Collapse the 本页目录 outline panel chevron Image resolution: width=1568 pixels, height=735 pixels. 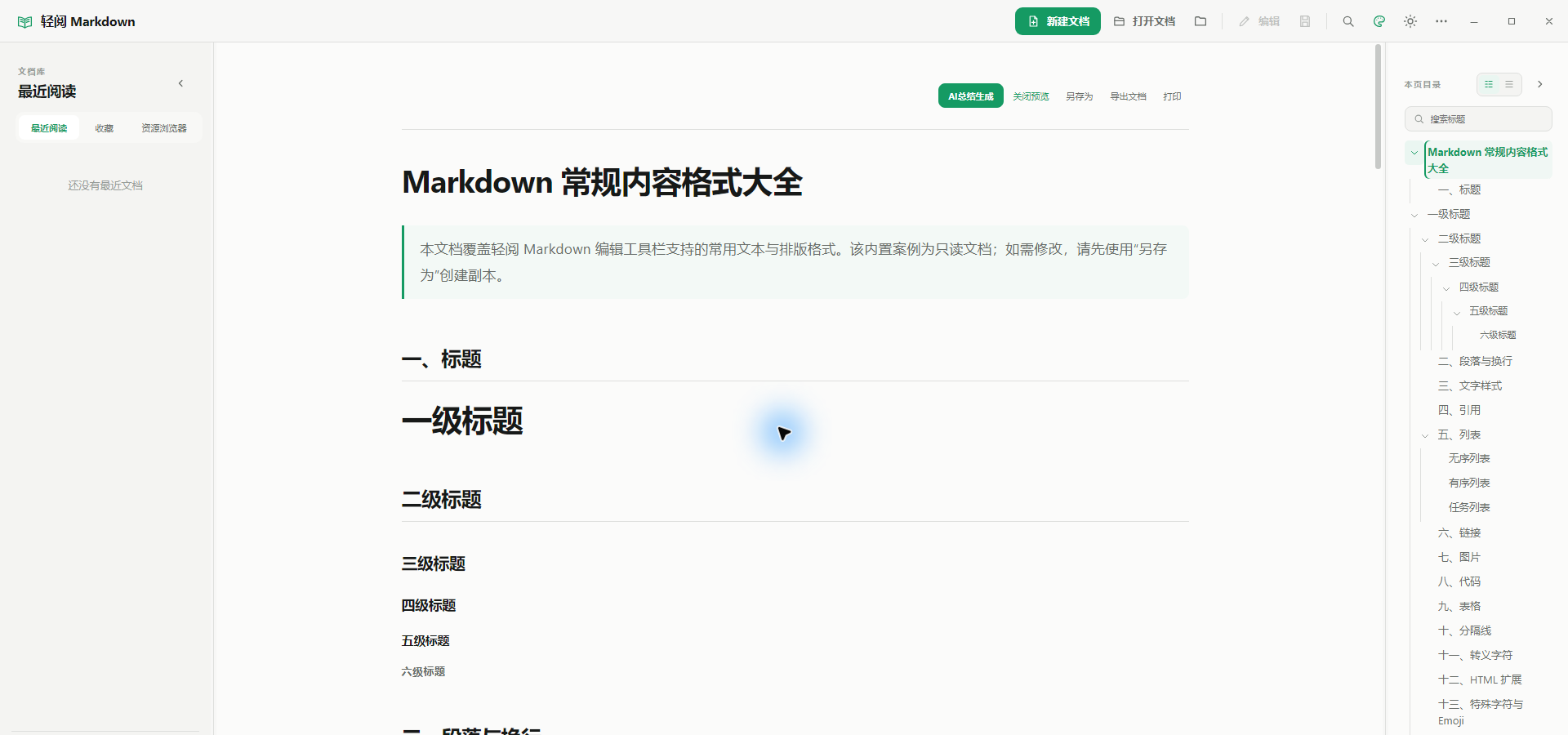click(x=1540, y=84)
